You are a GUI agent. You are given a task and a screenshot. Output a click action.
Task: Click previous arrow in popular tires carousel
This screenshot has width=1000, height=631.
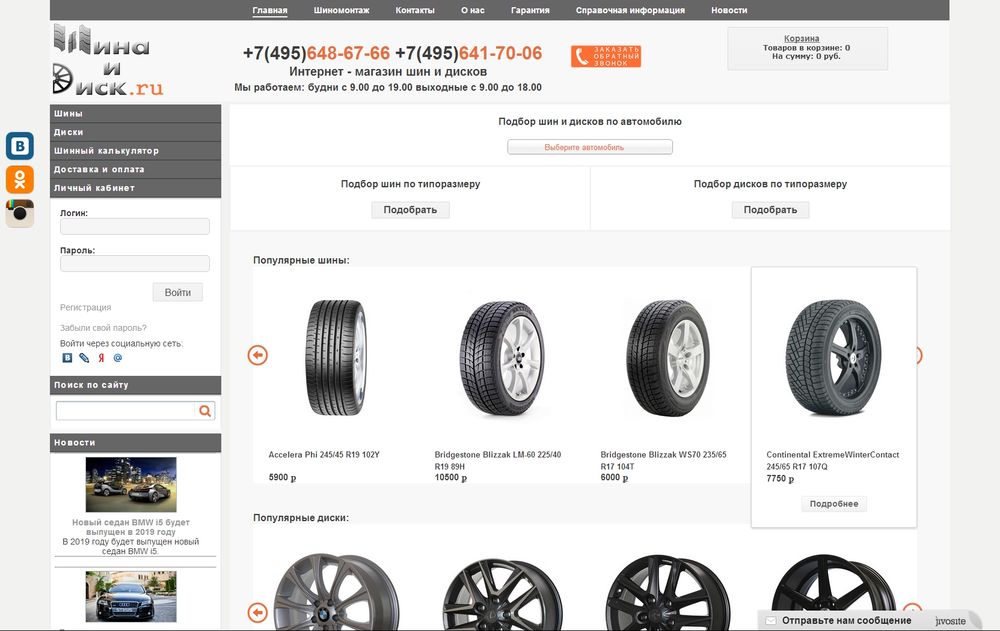coord(258,355)
